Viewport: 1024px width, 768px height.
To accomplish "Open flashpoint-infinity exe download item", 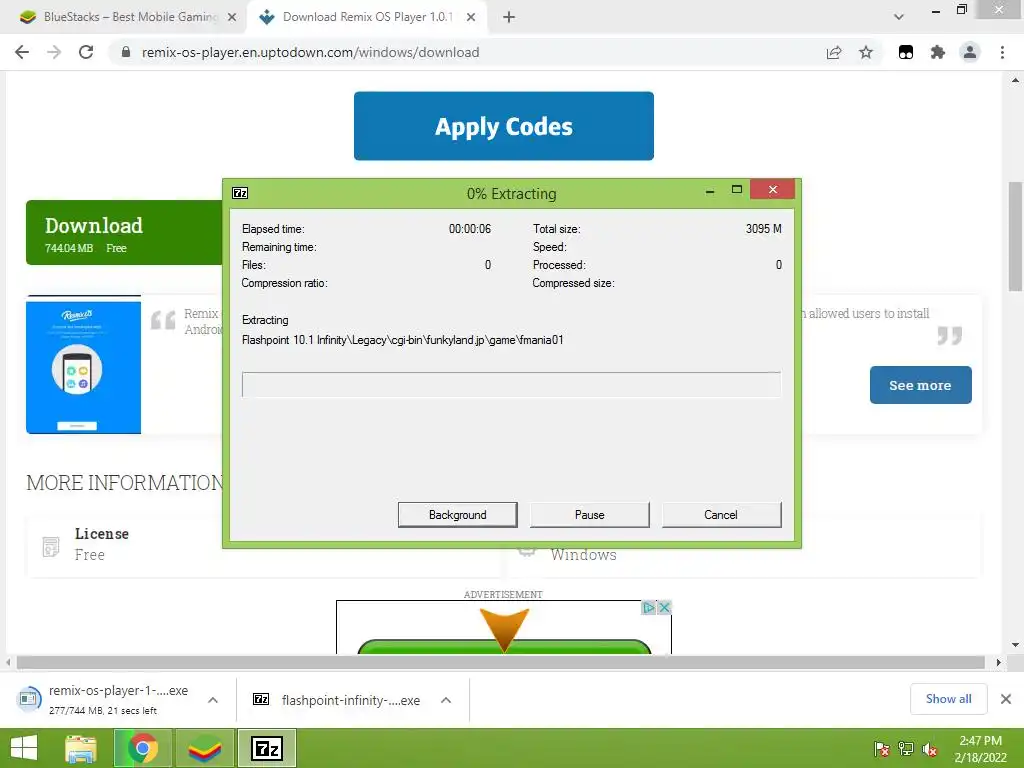I will pos(337,700).
